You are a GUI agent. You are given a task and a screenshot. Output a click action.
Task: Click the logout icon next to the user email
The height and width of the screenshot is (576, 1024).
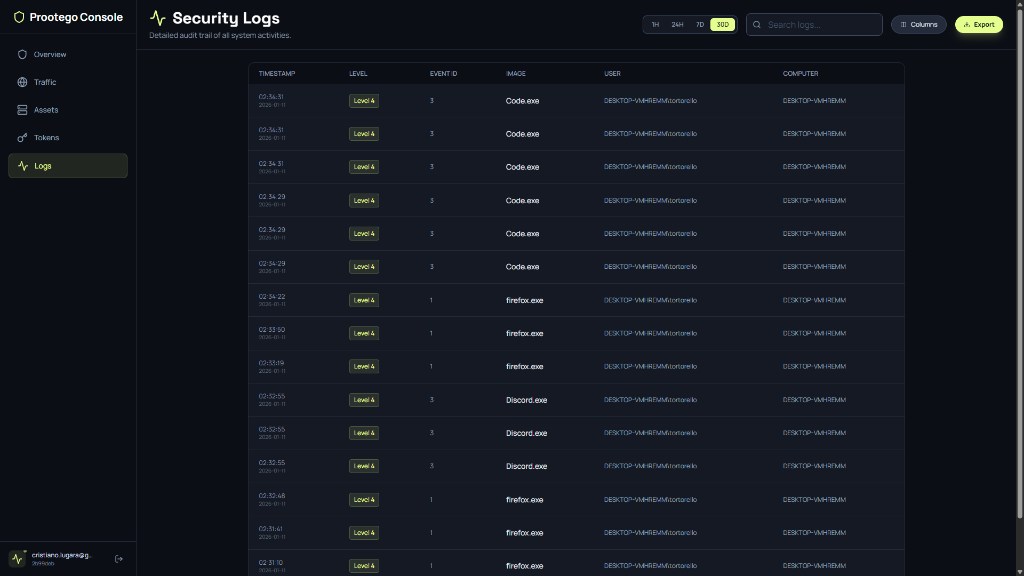coord(119,558)
